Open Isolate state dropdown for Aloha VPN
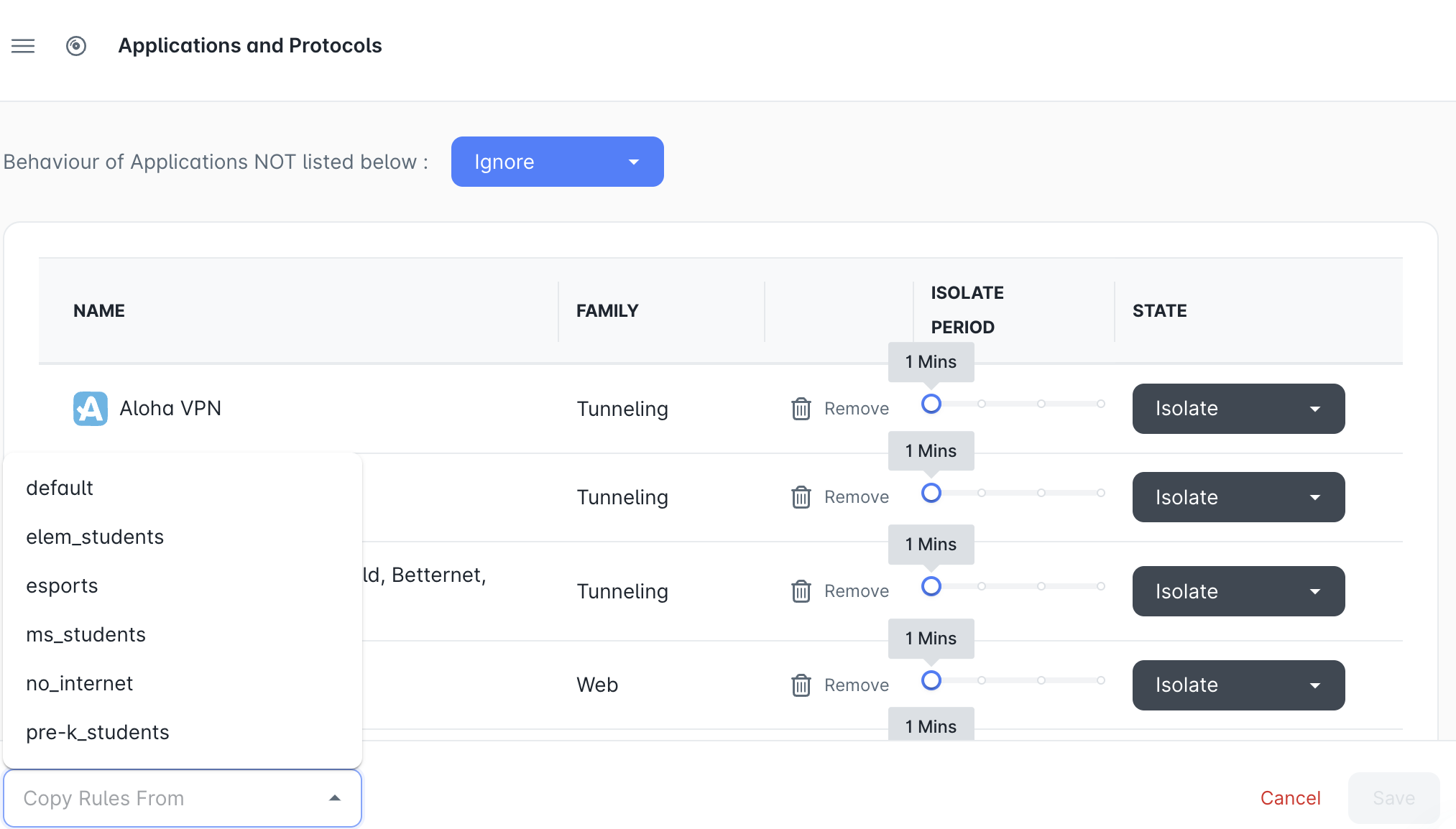The image size is (1456, 829). pos(1239,409)
